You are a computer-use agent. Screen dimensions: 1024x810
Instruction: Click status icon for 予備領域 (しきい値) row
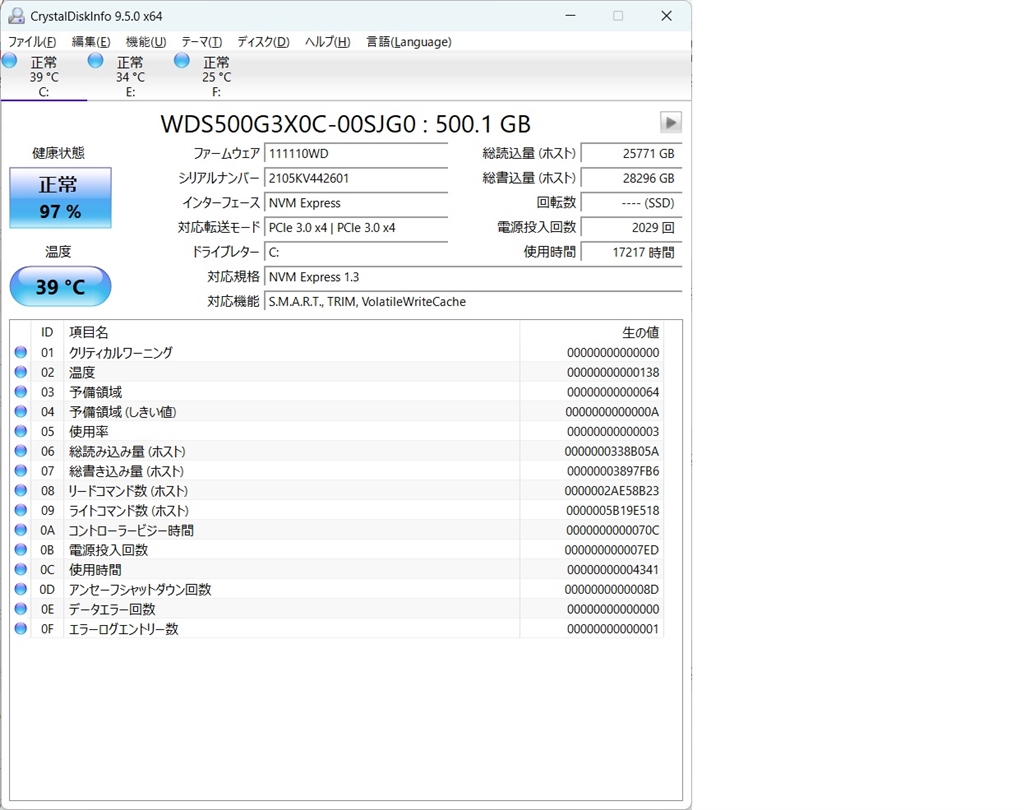(21, 412)
